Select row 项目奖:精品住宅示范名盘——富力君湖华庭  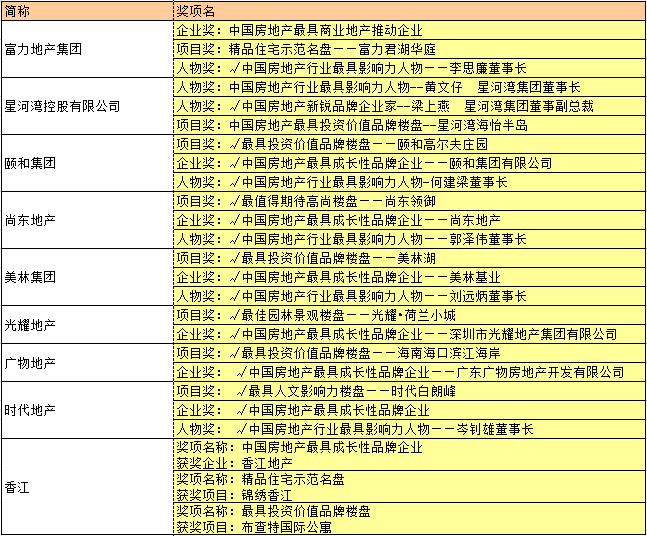[x=409, y=50]
